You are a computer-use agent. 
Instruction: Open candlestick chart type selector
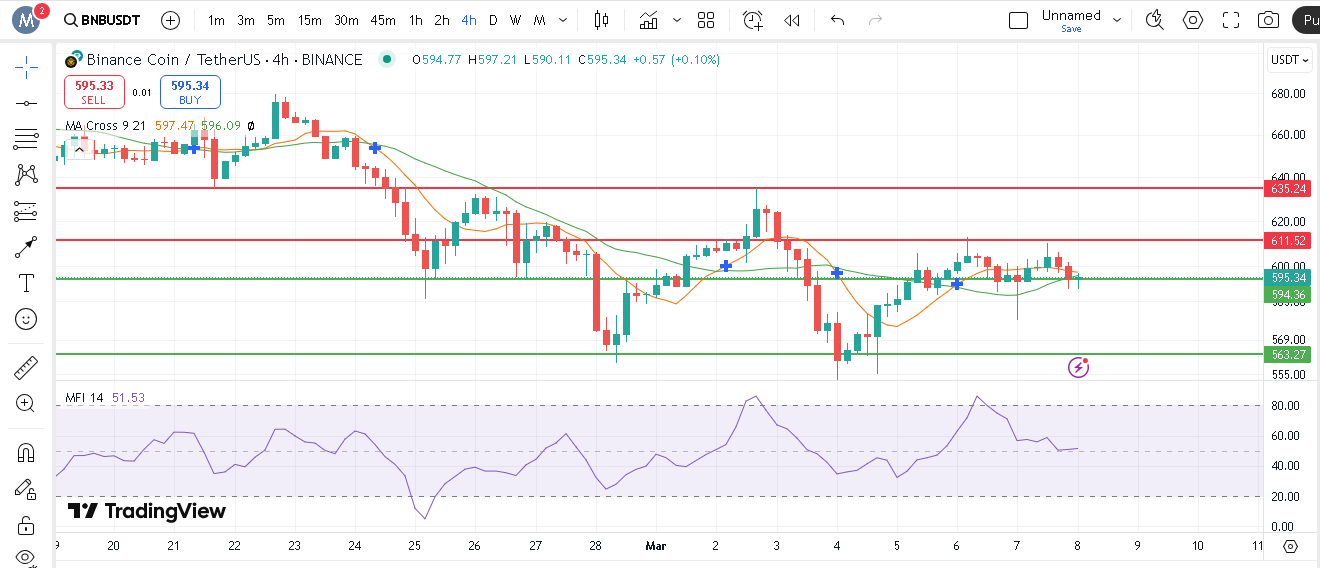601,20
